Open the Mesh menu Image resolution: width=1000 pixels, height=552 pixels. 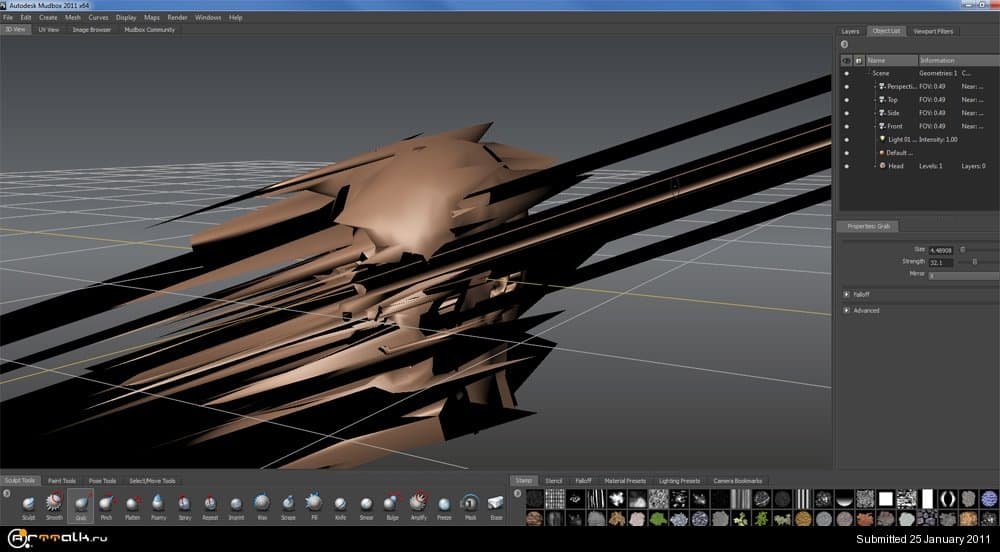[73, 17]
